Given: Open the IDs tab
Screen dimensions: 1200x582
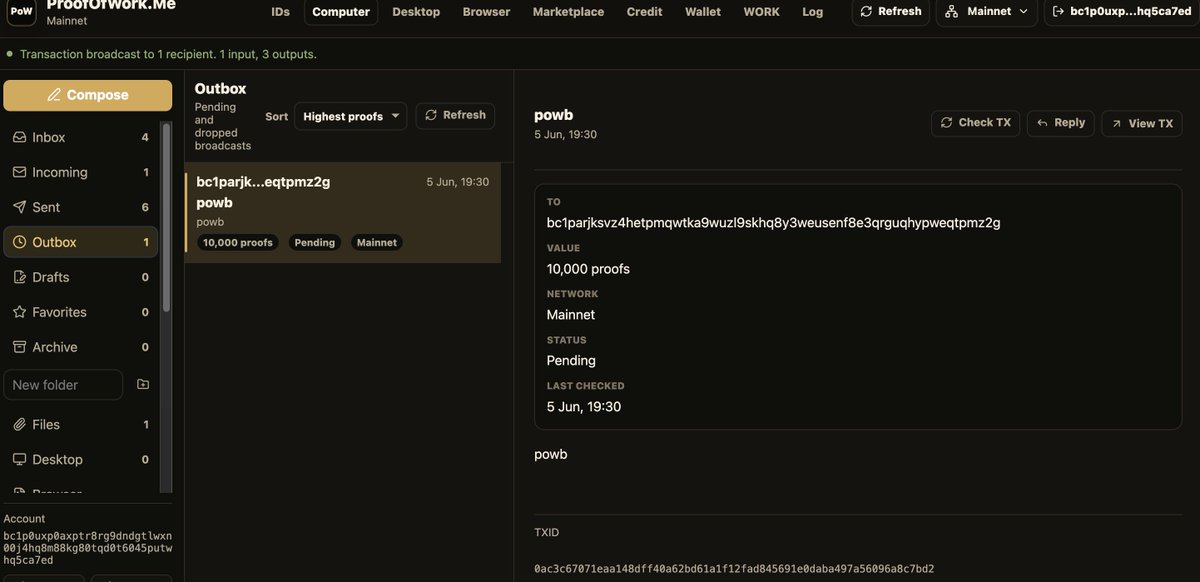Looking at the screenshot, I should point(280,12).
